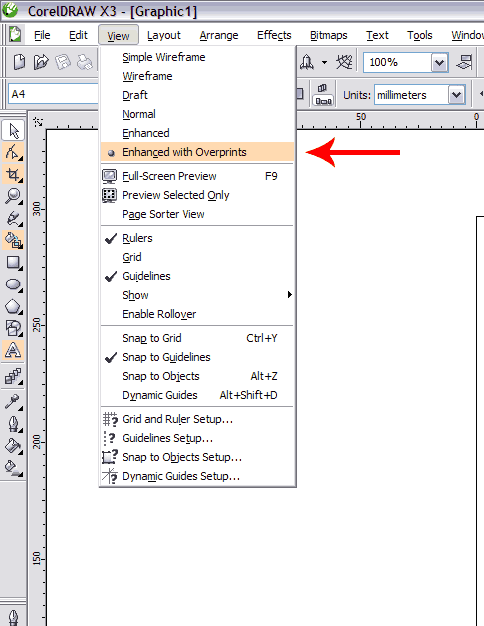Image resolution: width=484 pixels, height=626 pixels.
Task: Open the Bitmaps menu
Action: (329, 35)
